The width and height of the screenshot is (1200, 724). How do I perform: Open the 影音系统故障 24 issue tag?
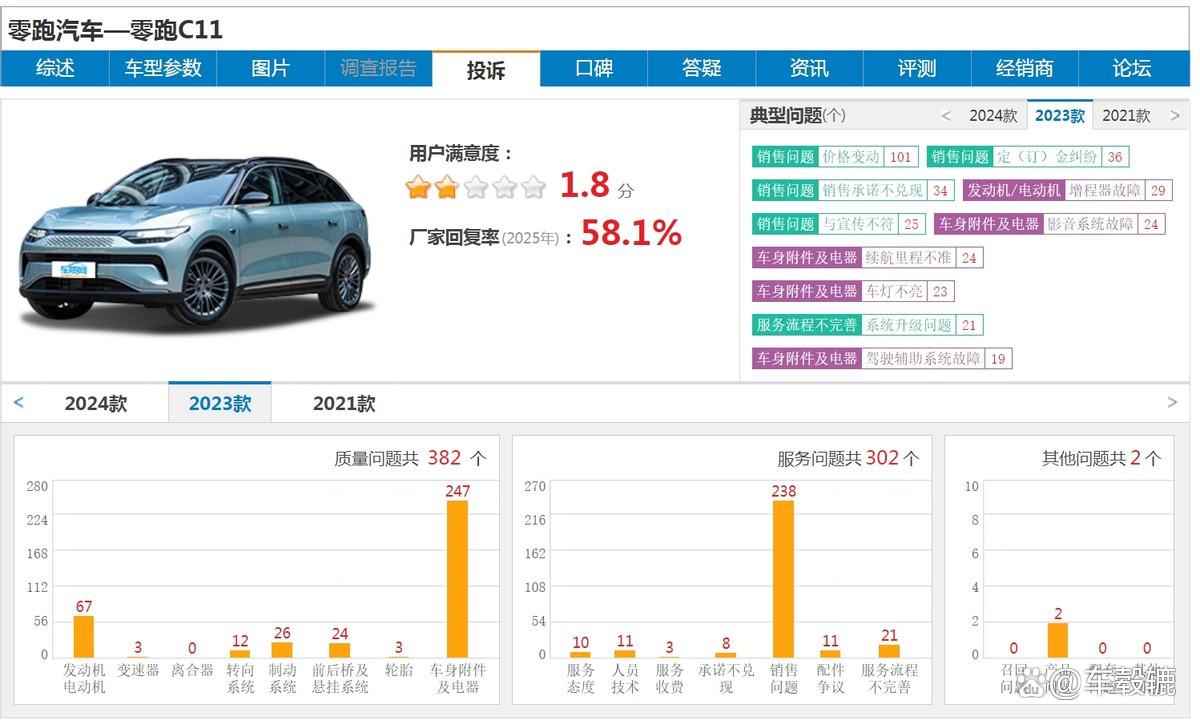click(x=1050, y=224)
